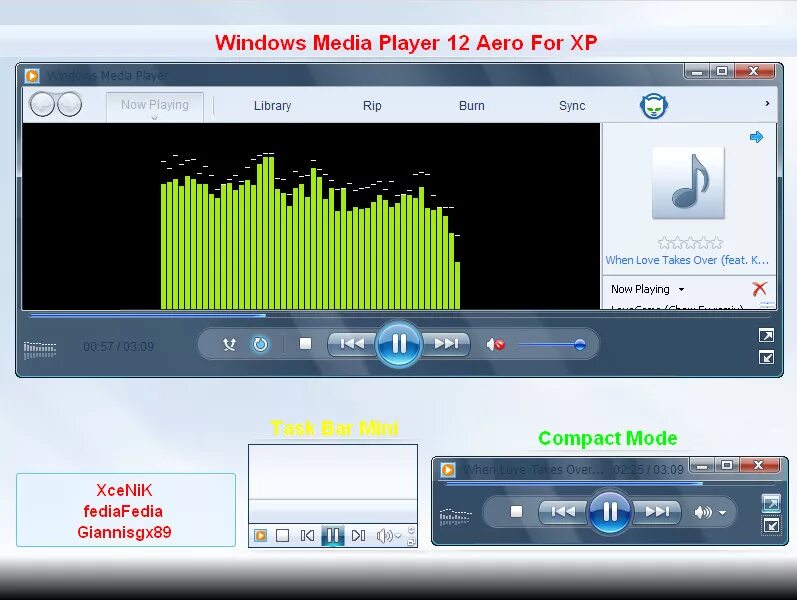Open the Napster online store icon
The width and height of the screenshot is (797, 600).
654,106
